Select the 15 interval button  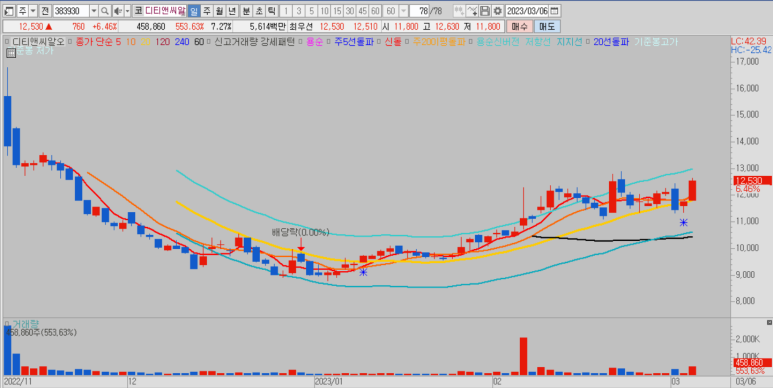[x=338, y=11]
